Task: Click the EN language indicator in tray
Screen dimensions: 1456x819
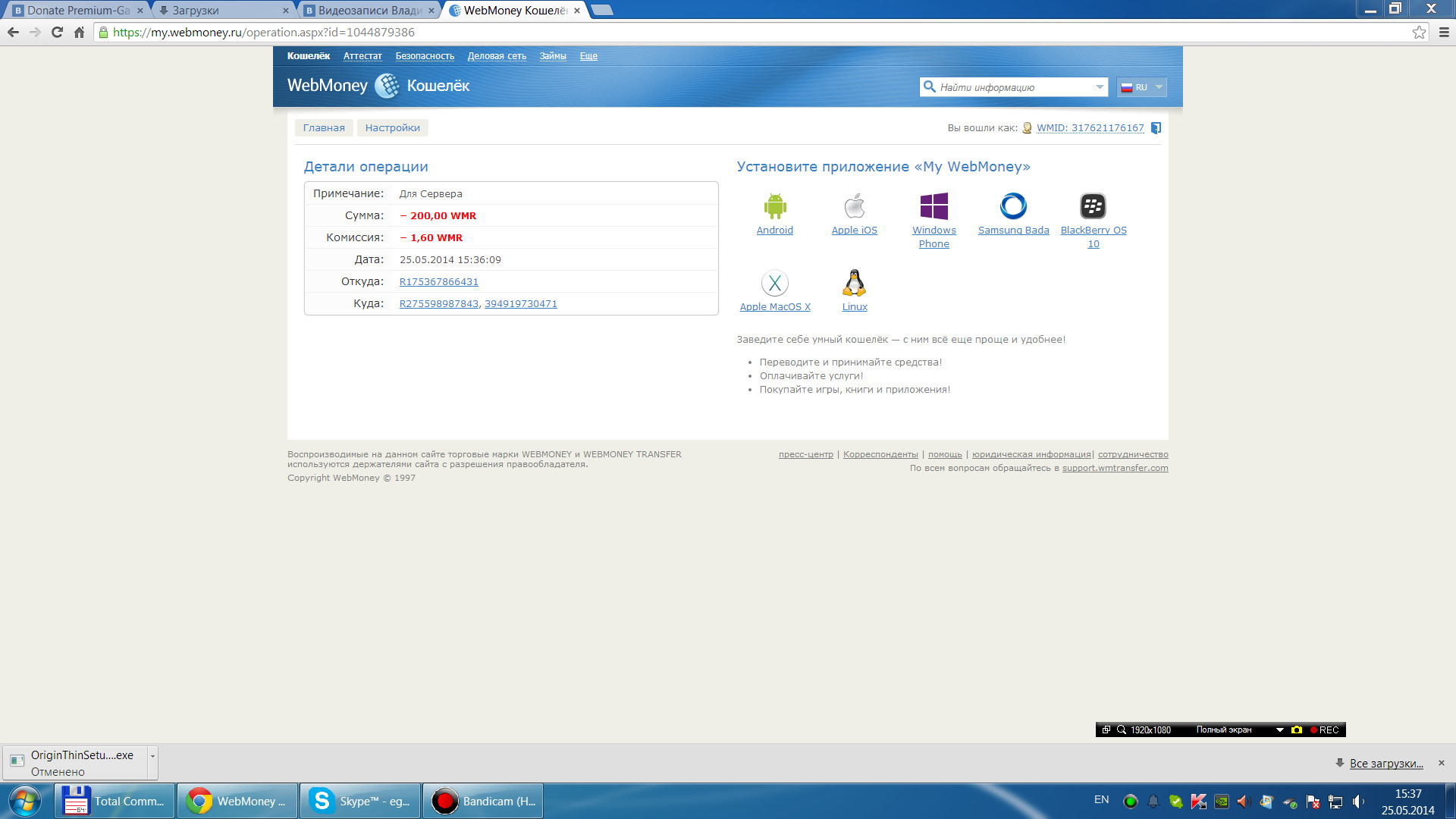Action: pyautogui.click(x=1101, y=800)
